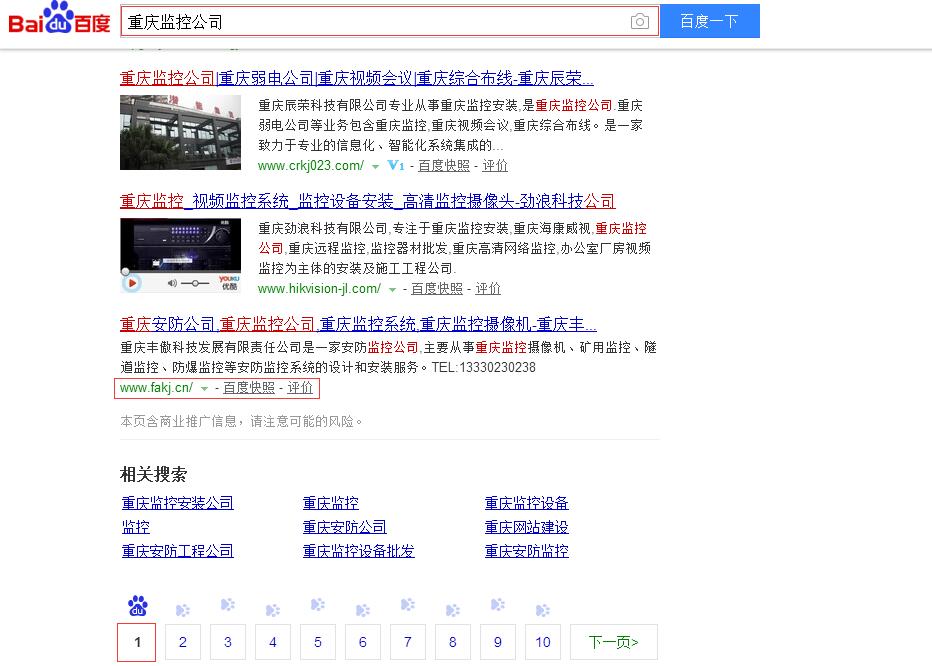Click the 百度一下 search button
This screenshot has height=666, width=932.
click(x=710, y=20)
